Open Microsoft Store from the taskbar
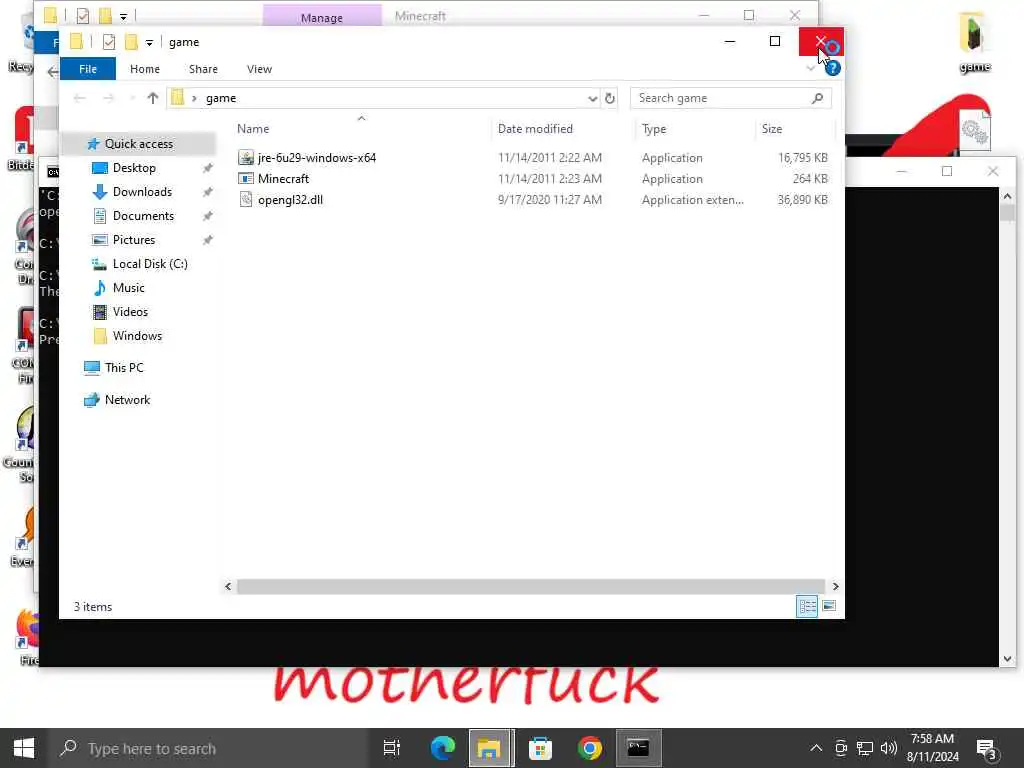This screenshot has height=768, width=1024. (x=540, y=748)
